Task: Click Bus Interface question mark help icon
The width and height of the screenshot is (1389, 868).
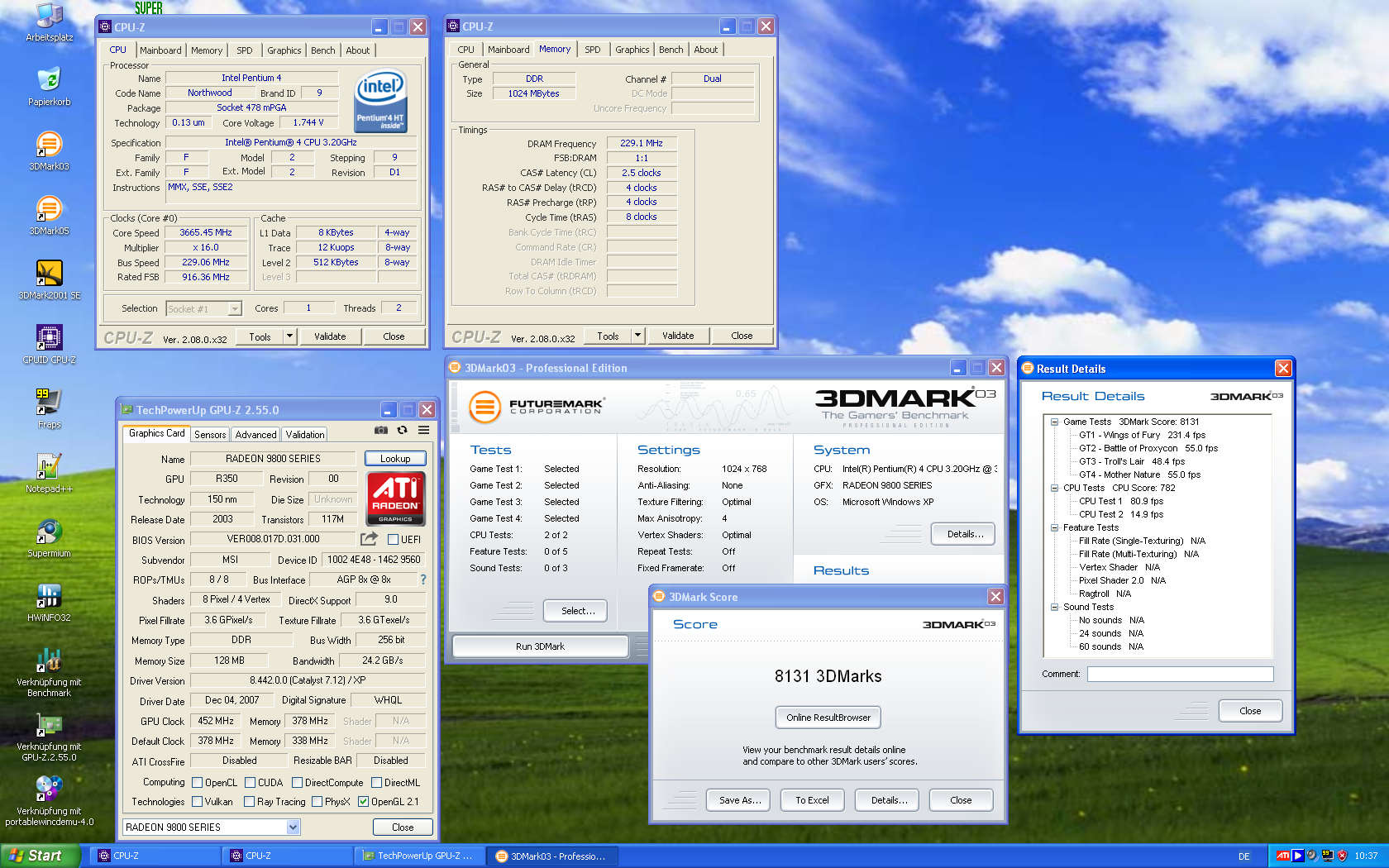Action: (x=423, y=579)
